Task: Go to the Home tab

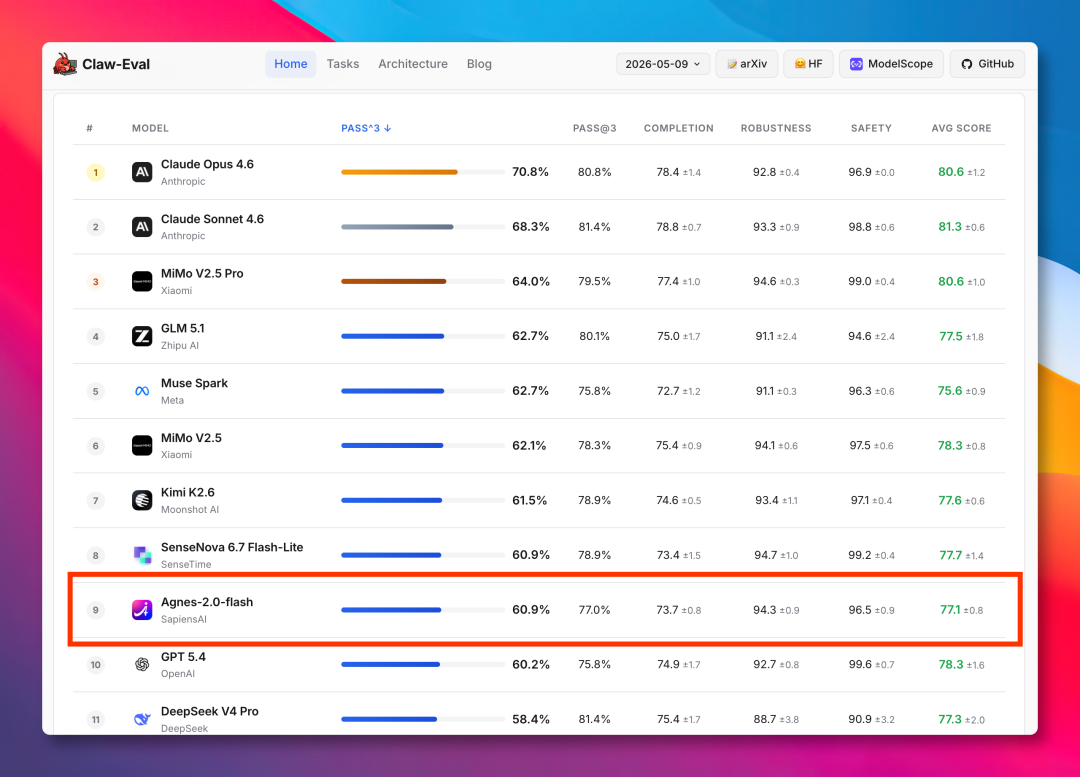Action: (x=291, y=64)
